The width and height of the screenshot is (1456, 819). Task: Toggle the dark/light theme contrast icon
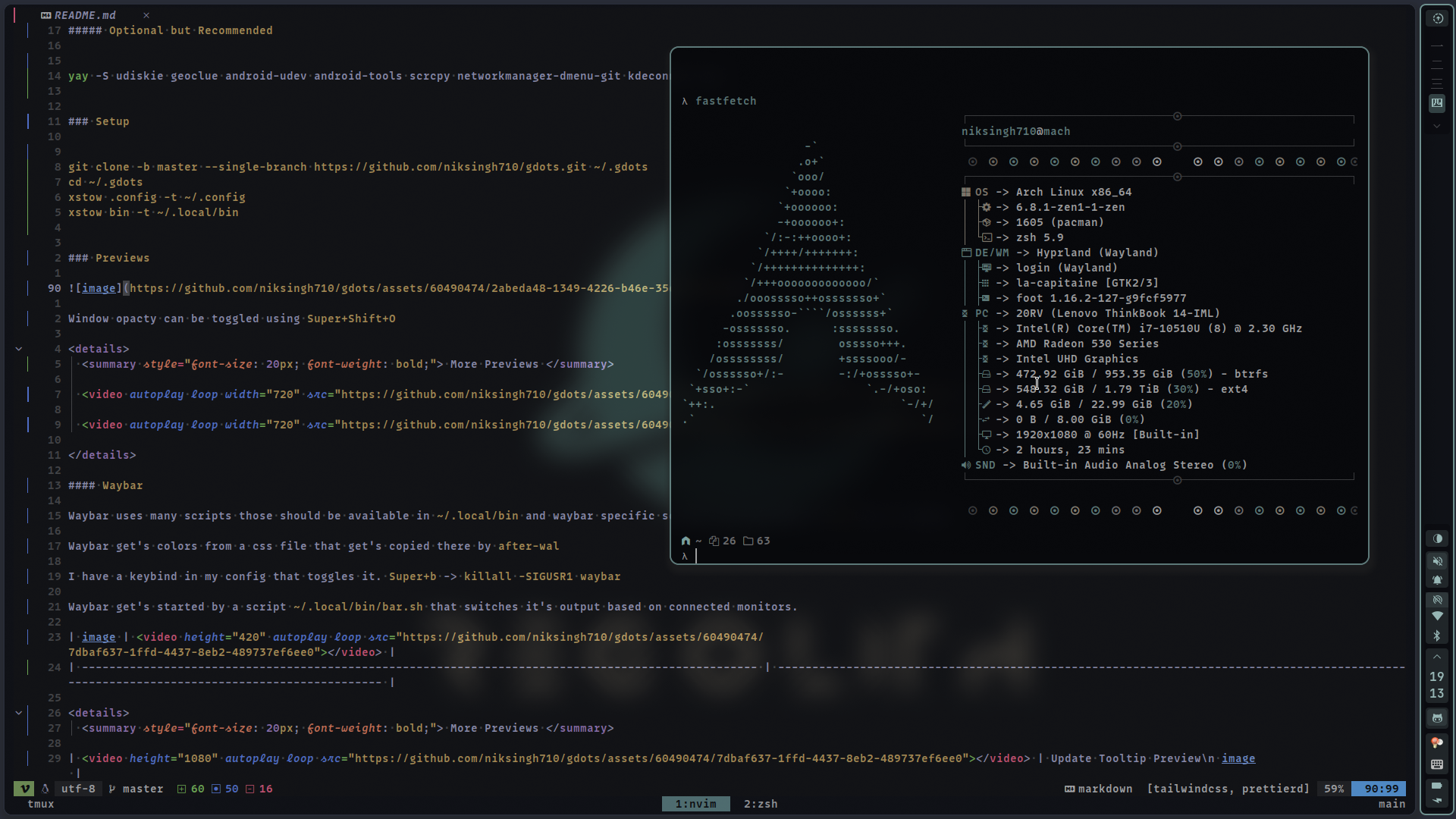point(1437,538)
